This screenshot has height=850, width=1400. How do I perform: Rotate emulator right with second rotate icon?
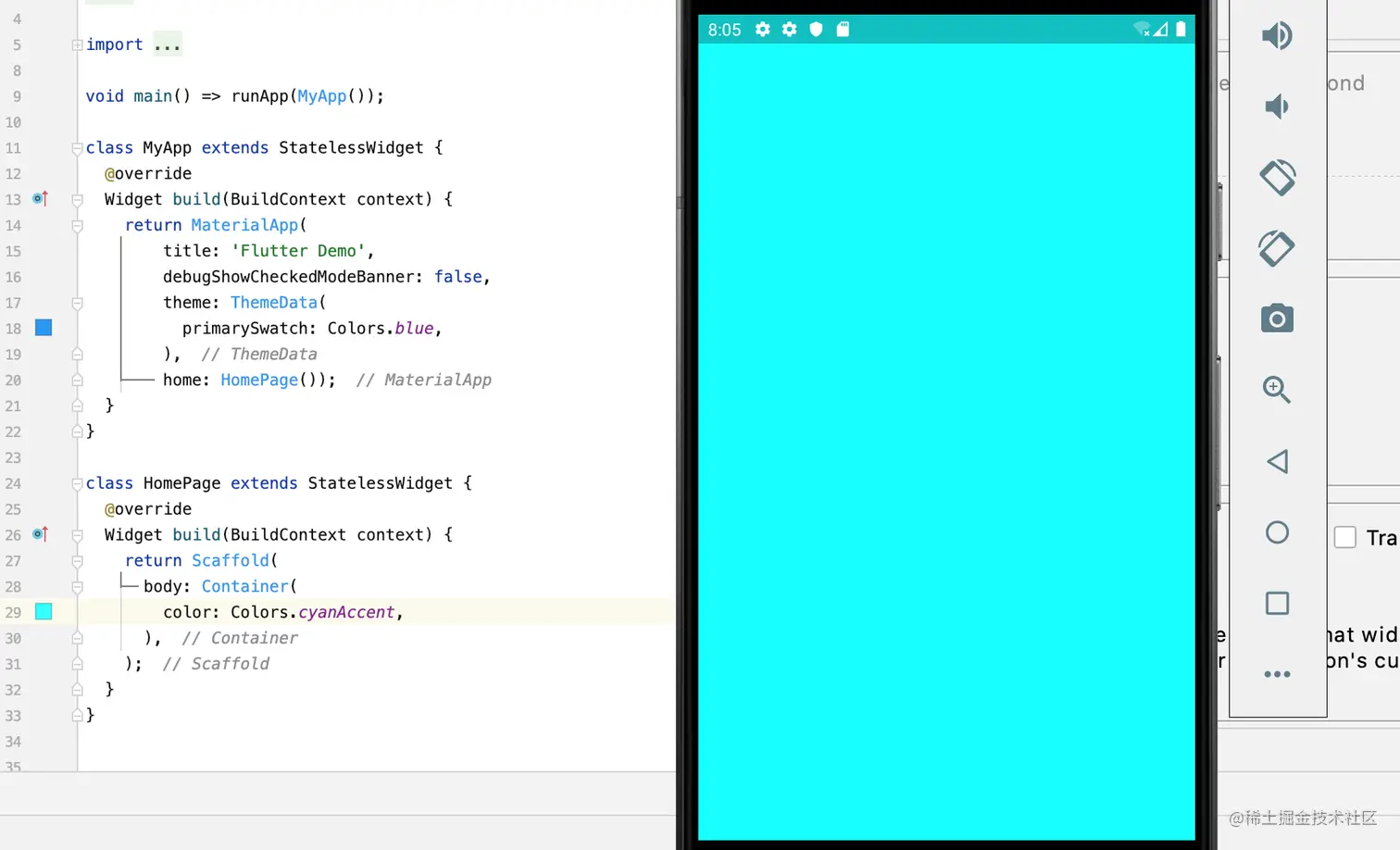(1277, 248)
